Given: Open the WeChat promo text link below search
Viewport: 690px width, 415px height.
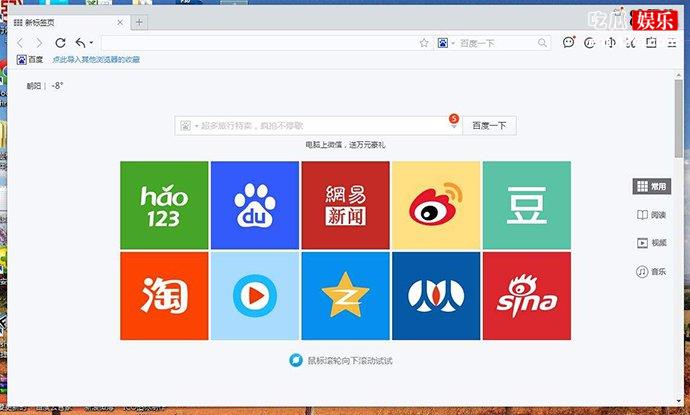Looking at the screenshot, I should 345,145.
